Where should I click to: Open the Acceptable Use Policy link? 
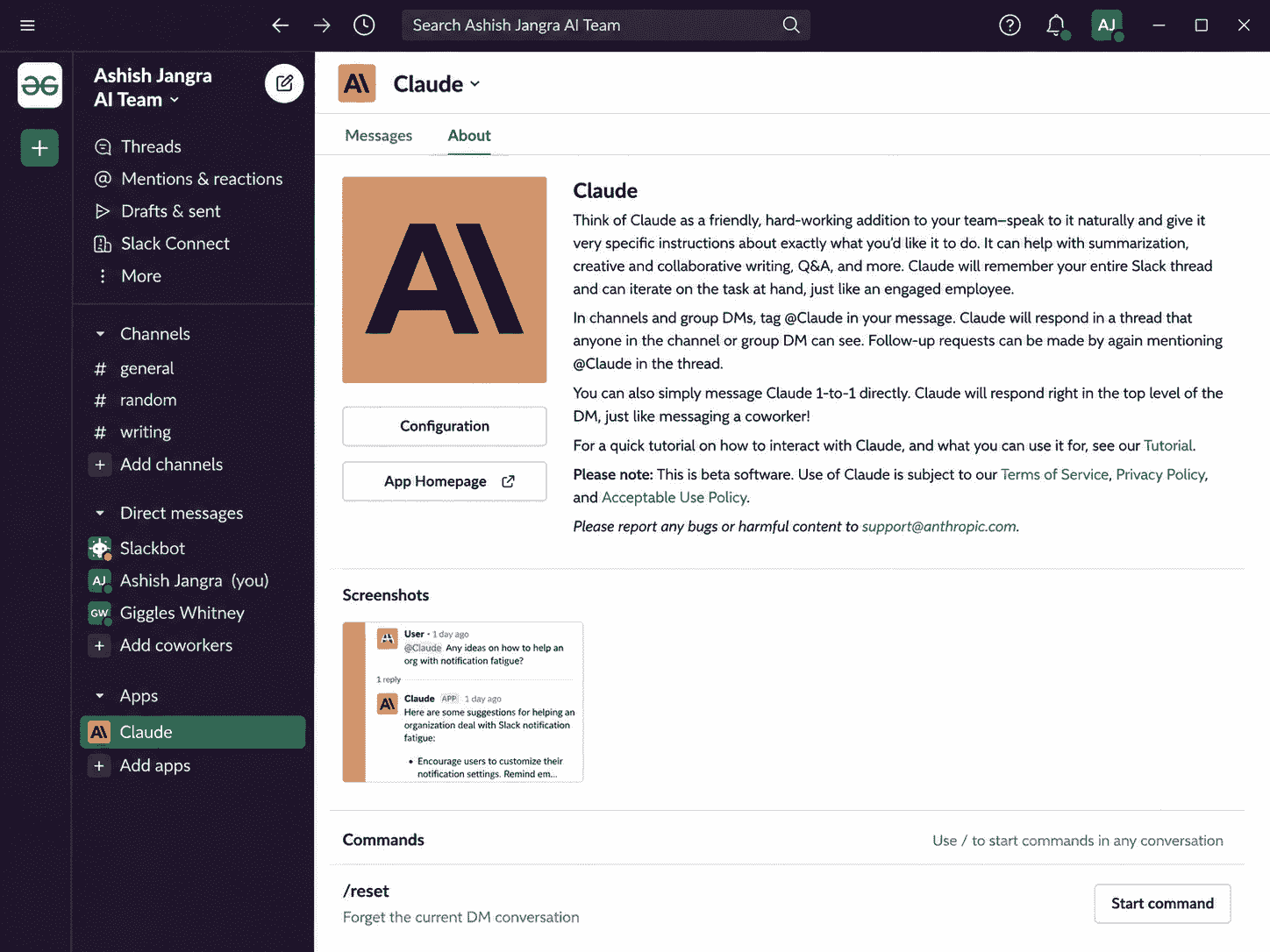pos(674,498)
